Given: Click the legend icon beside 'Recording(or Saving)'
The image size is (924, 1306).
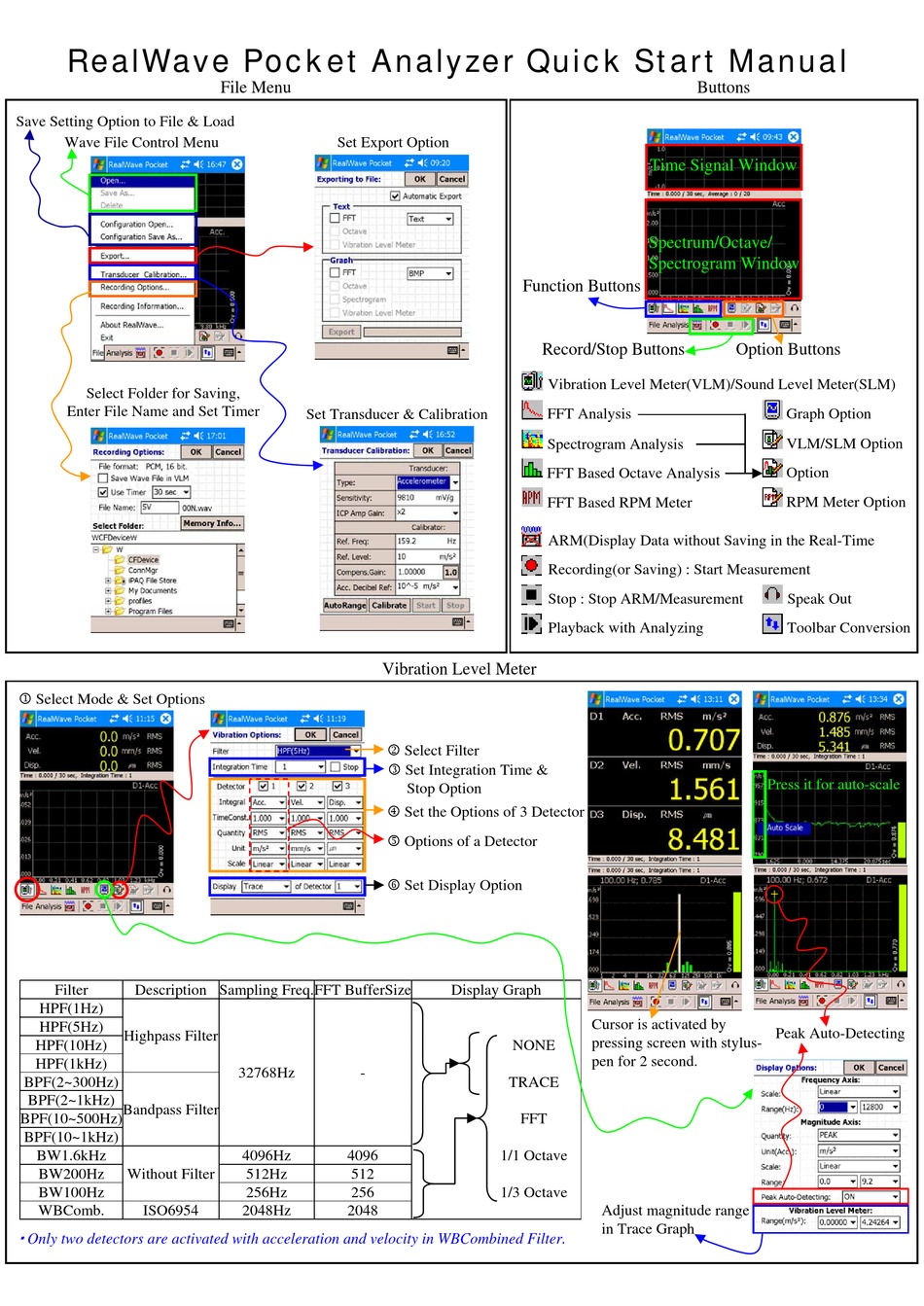Looking at the screenshot, I should coord(532,565).
